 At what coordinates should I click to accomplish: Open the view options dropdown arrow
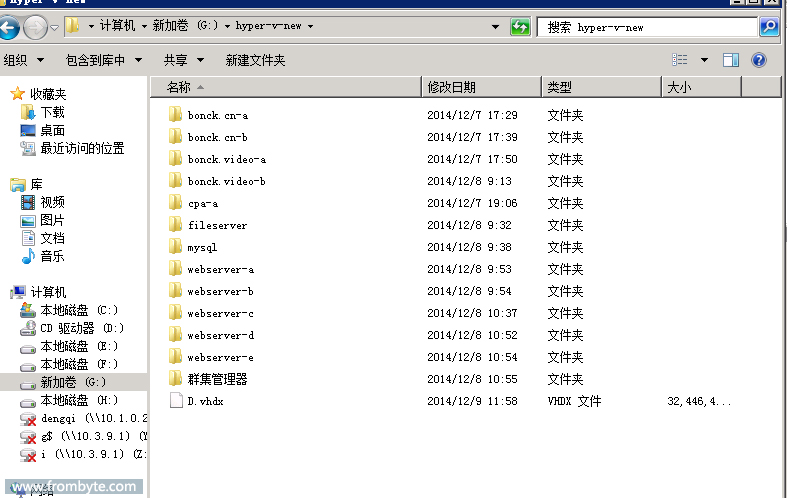pos(704,61)
